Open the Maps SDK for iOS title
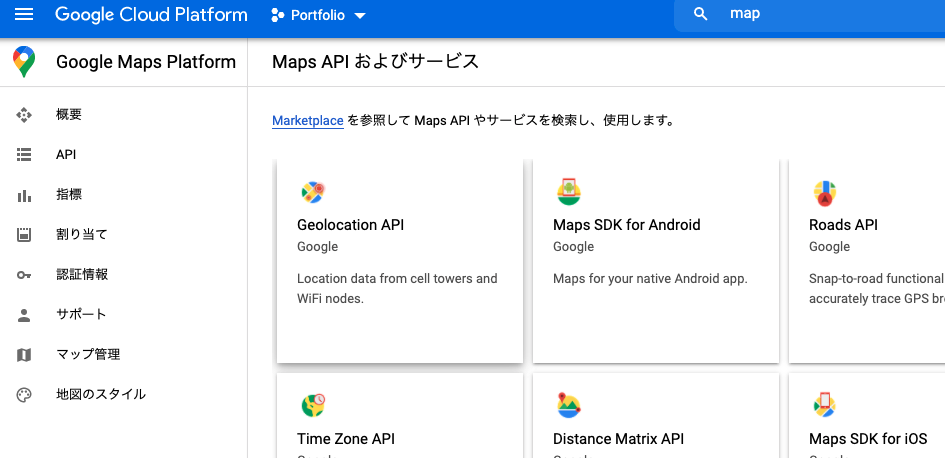Image resolution: width=945 pixels, height=458 pixels. click(868, 439)
